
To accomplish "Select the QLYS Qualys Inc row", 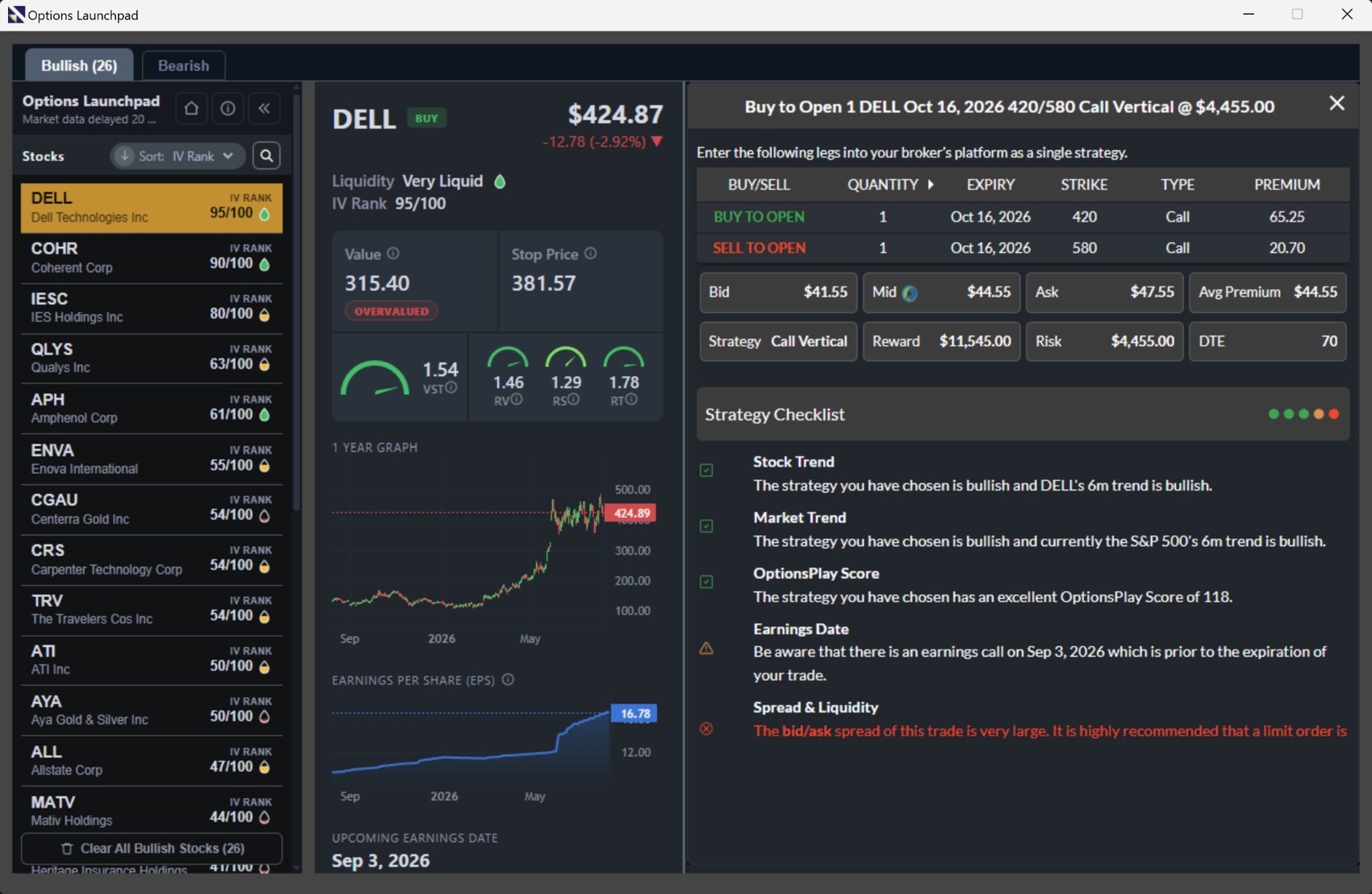I will 152,358.
